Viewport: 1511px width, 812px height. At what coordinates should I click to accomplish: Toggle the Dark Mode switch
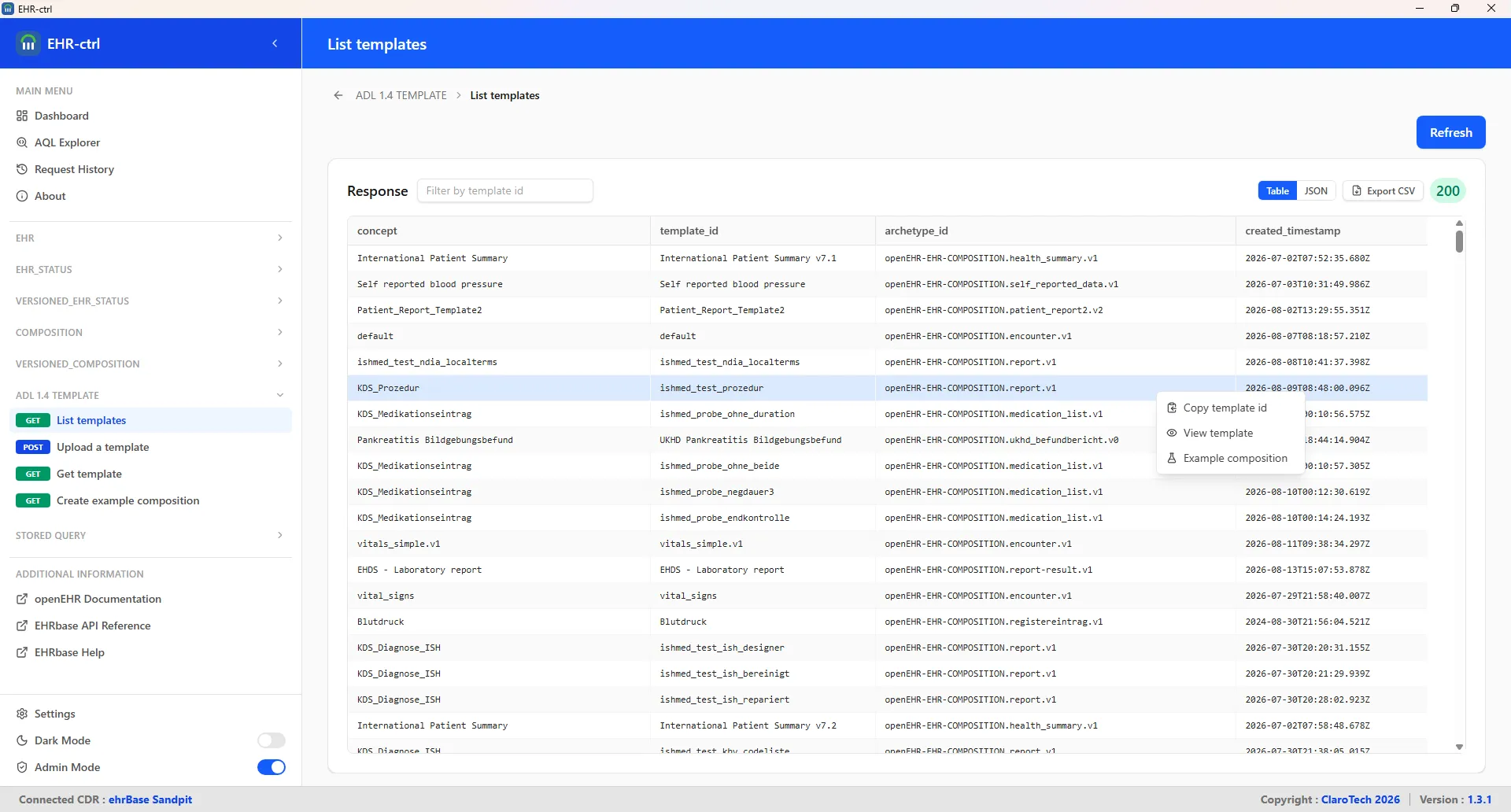tap(272, 740)
